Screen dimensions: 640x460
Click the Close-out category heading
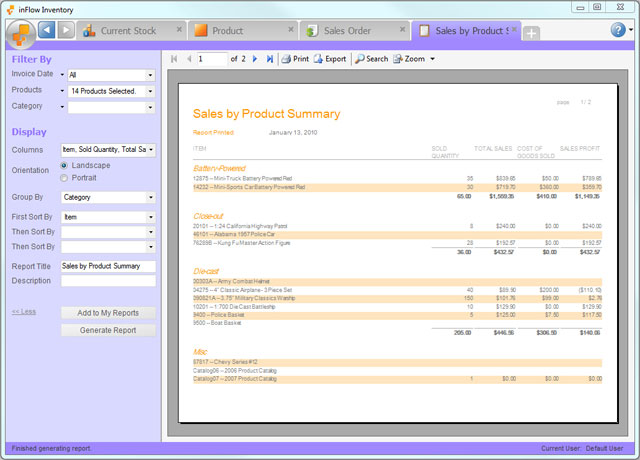208,216
